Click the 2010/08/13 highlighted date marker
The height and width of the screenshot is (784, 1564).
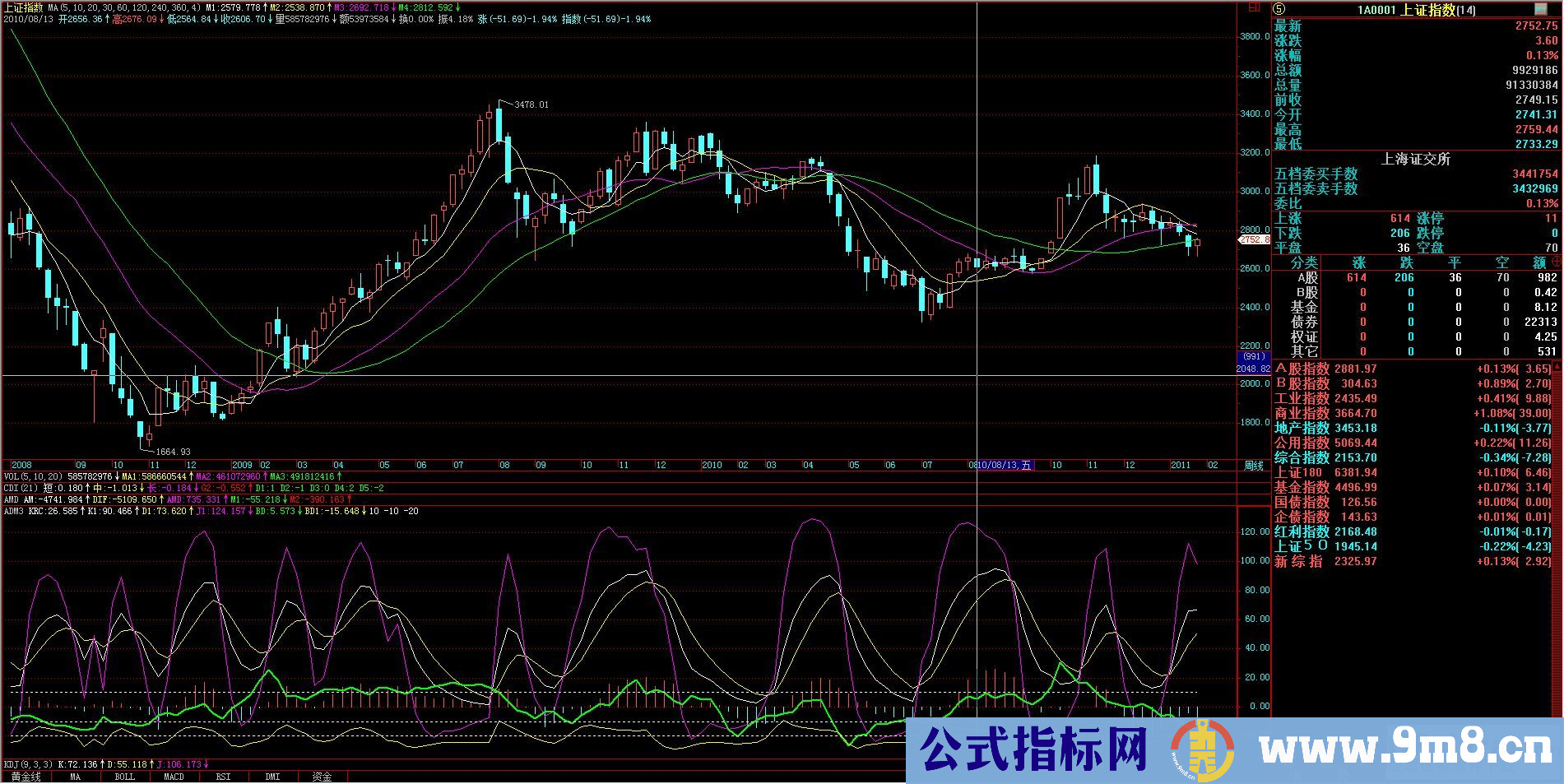point(1005,466)
